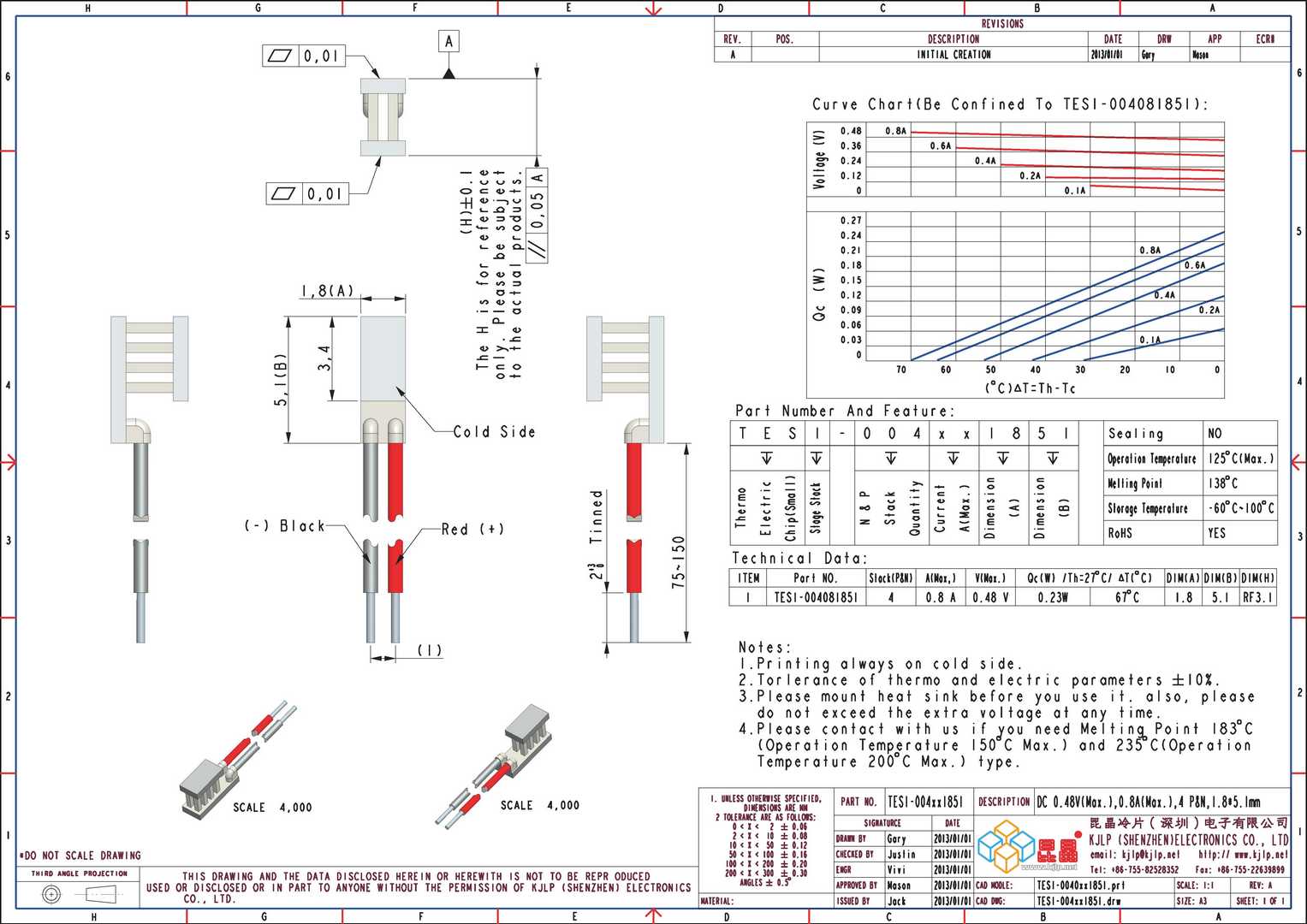This screenshot has height=924, width=1307.
Task: Select the RoHS cell
Action: (1154, 532)
